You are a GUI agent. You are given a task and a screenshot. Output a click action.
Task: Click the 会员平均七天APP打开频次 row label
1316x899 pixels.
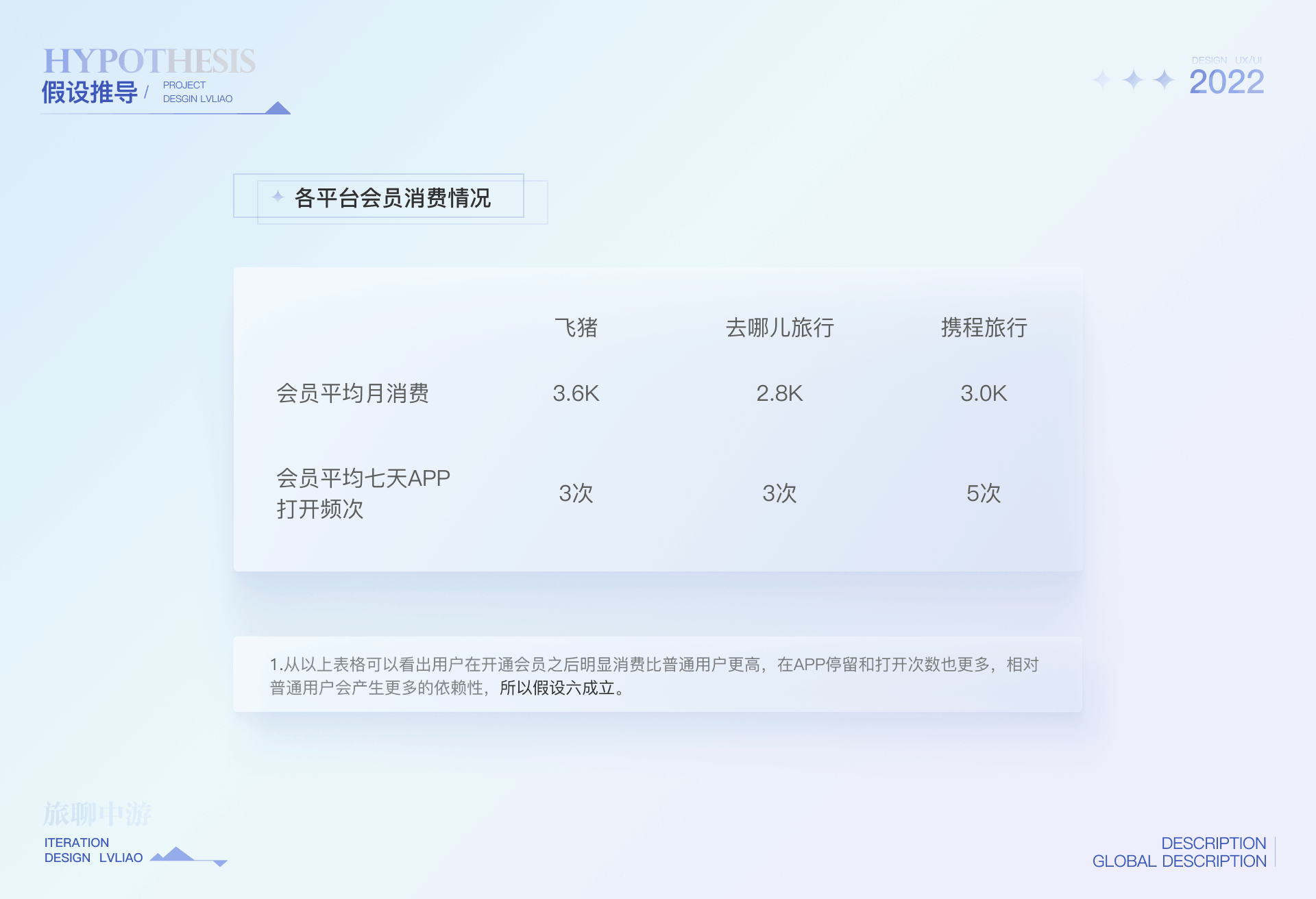click(x=363, y=493)
